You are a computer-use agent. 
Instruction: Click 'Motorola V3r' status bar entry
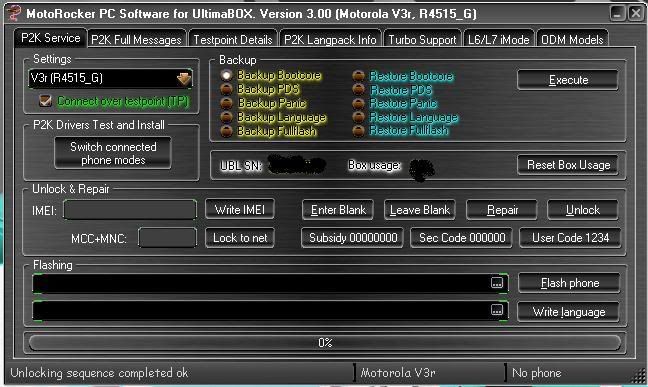[x=398, y=373]
